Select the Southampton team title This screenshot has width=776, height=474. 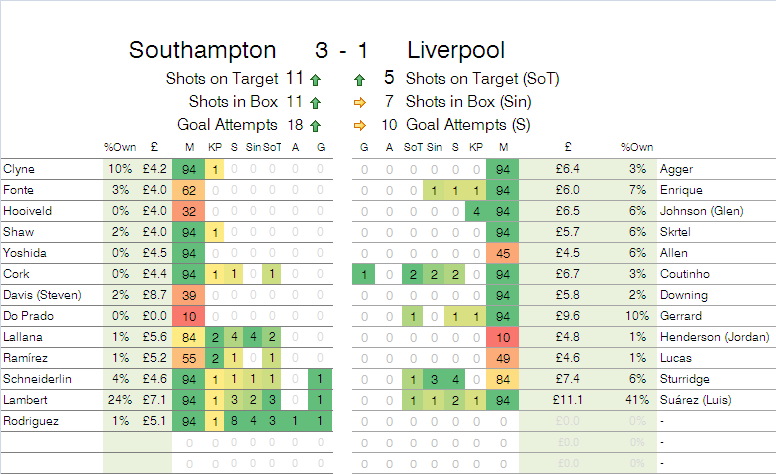coord(203,50)
